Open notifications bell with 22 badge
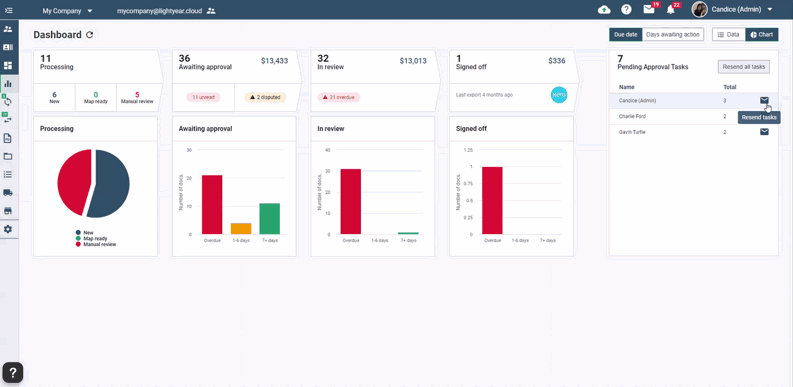The image size is (793, 387). [x=671, y=10]
